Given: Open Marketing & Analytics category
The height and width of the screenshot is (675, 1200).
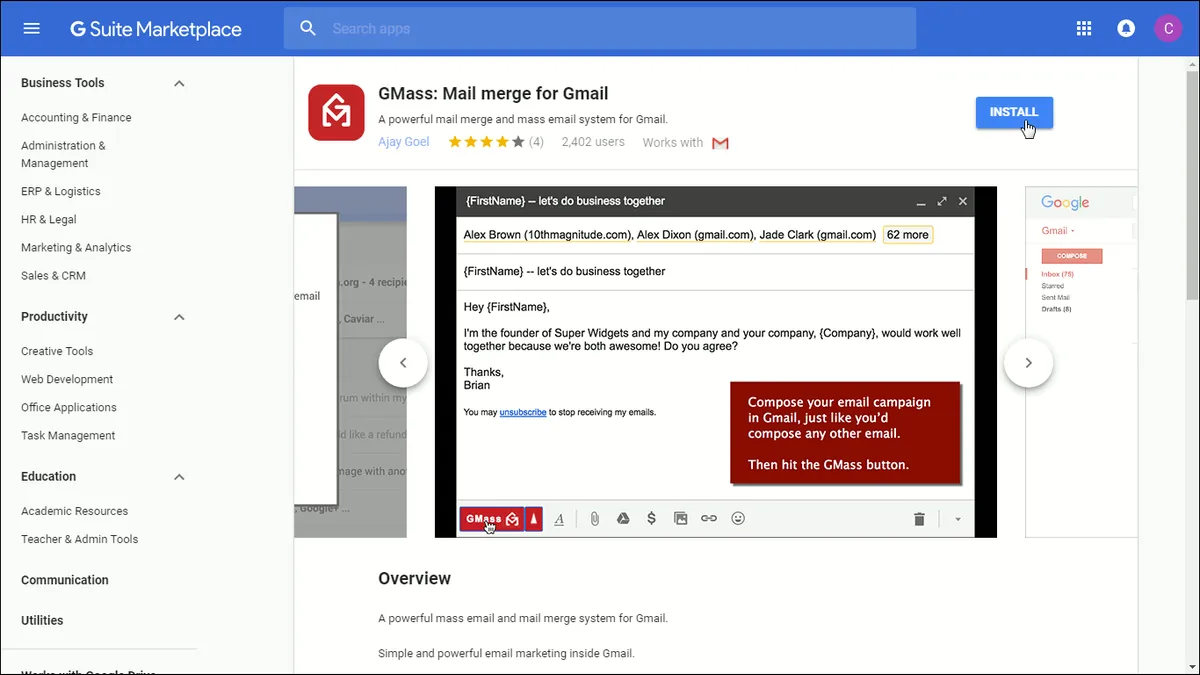Looking at the screenshot, I should [x=76, y=247].
